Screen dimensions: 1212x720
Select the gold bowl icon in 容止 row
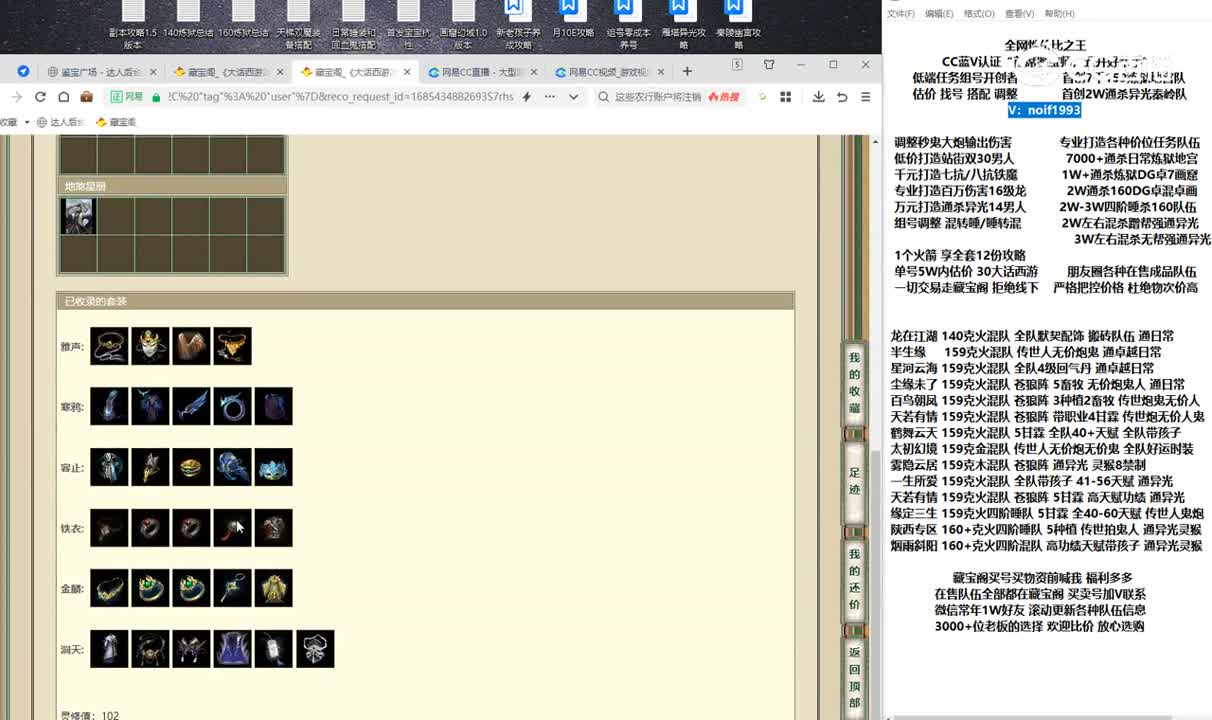click(191, 467)
